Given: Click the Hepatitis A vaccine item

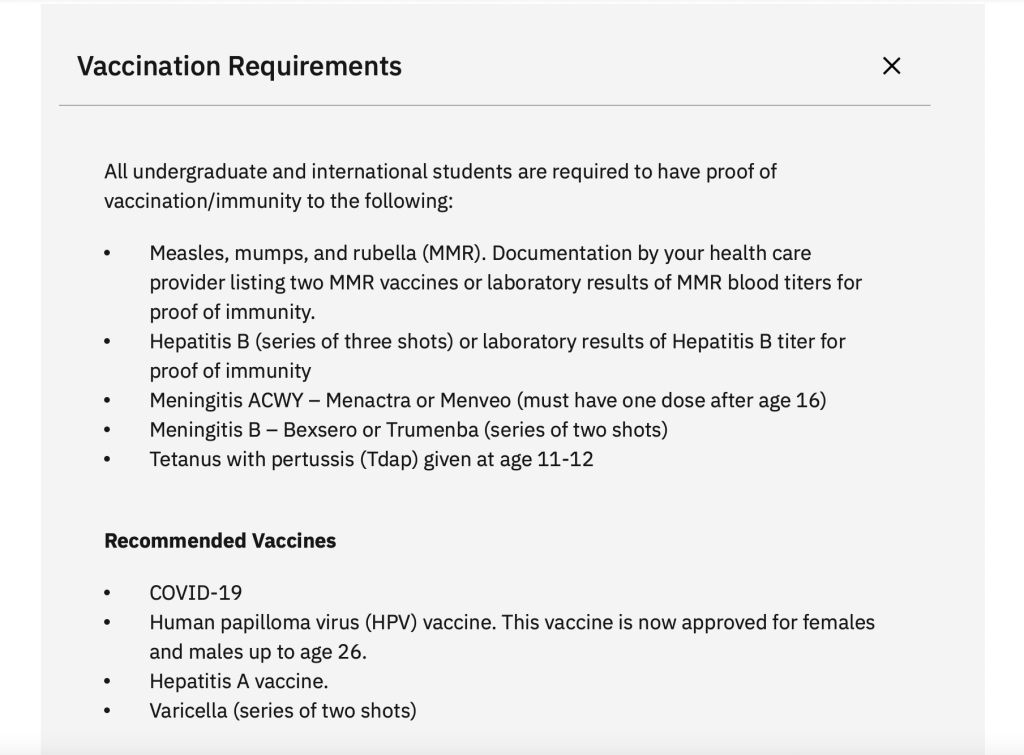Looking at the screenshot, I should [238, 682].
